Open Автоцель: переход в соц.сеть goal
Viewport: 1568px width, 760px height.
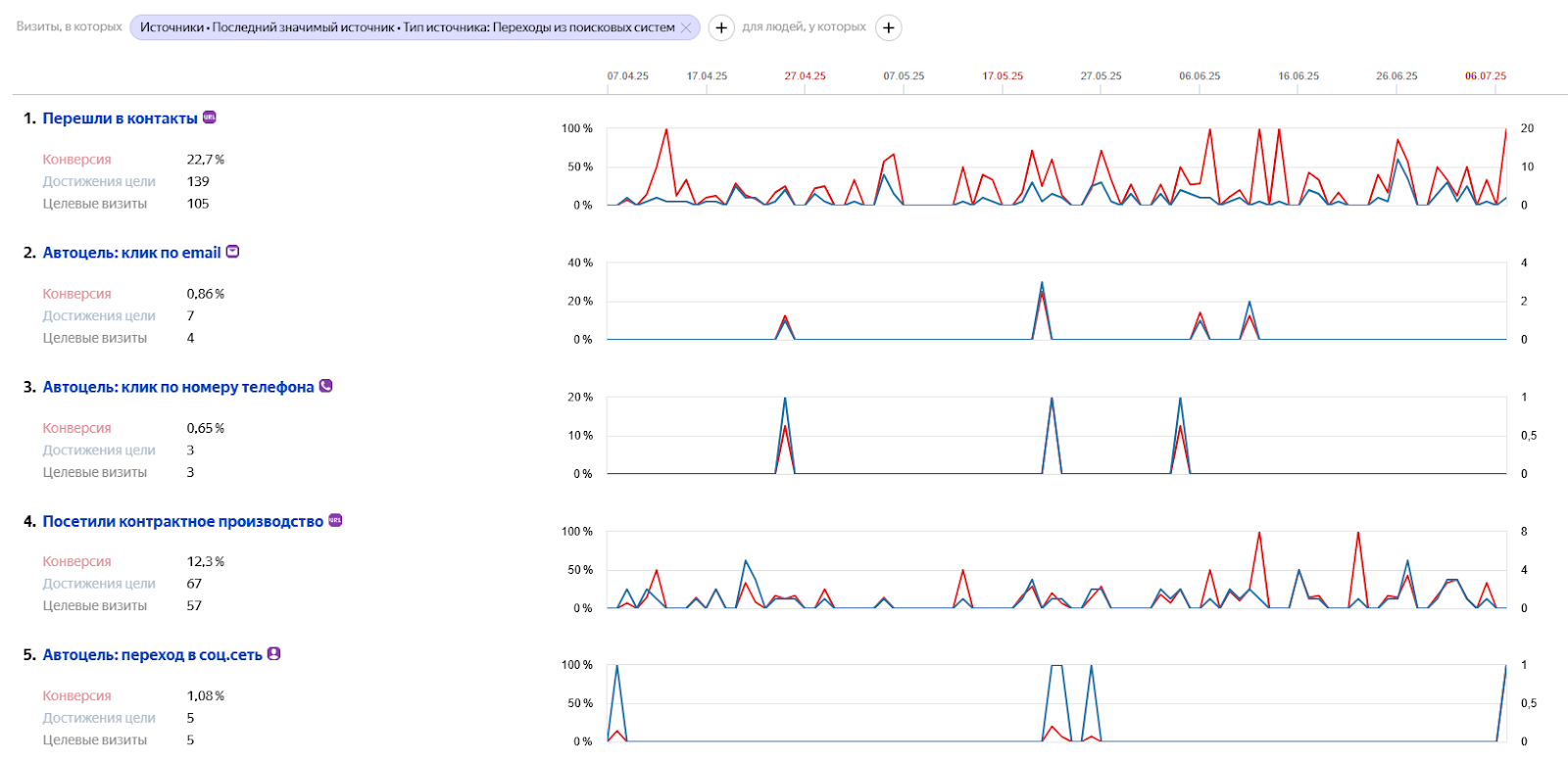[x=152, y=655]
